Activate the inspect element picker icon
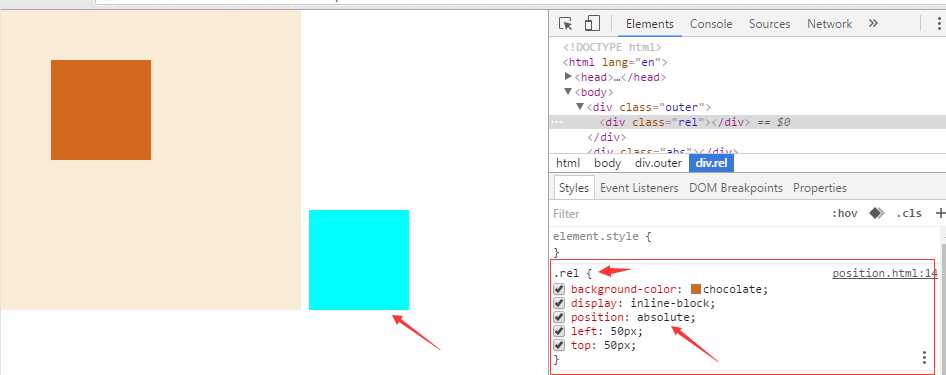The width and height of the screenshot is (946, 375). (x=565, y=24)
